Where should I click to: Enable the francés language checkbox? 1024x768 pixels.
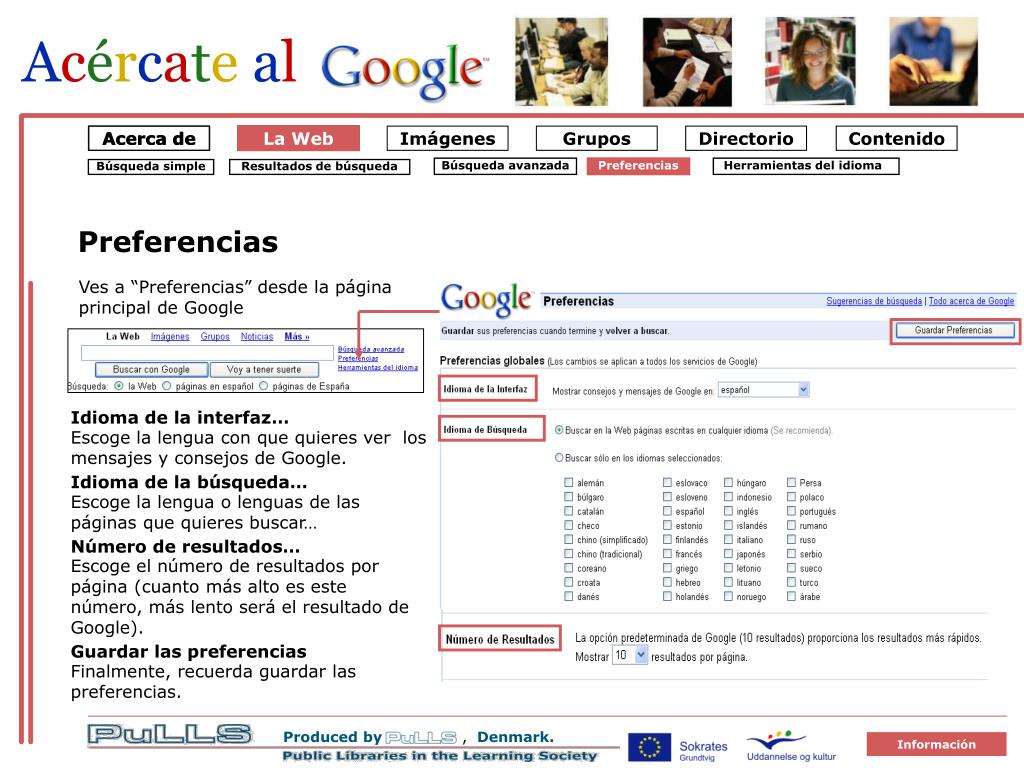pyautogui.click(x=667, y=554)
